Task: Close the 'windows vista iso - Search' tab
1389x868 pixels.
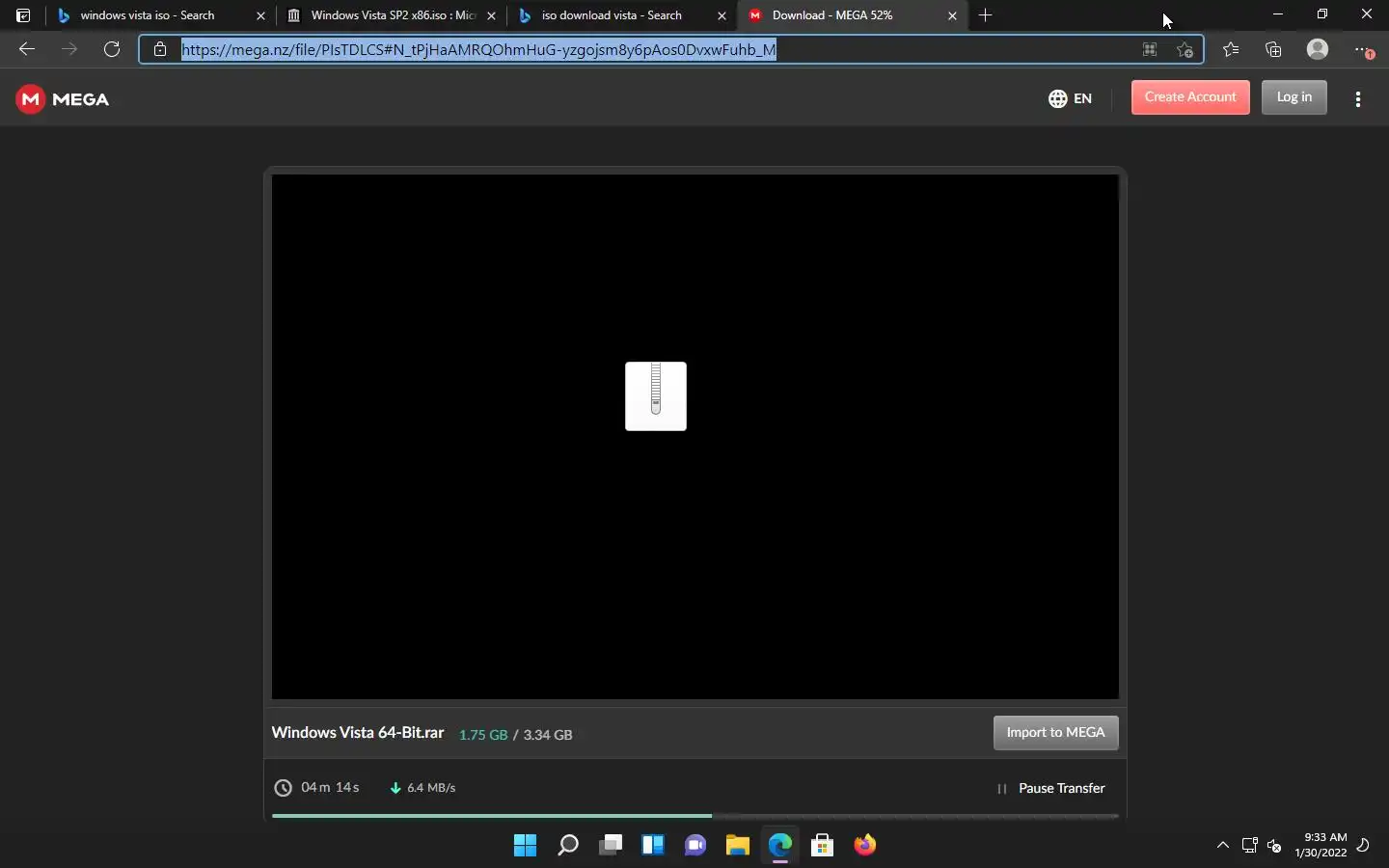Action: click(x=260, y=15)
